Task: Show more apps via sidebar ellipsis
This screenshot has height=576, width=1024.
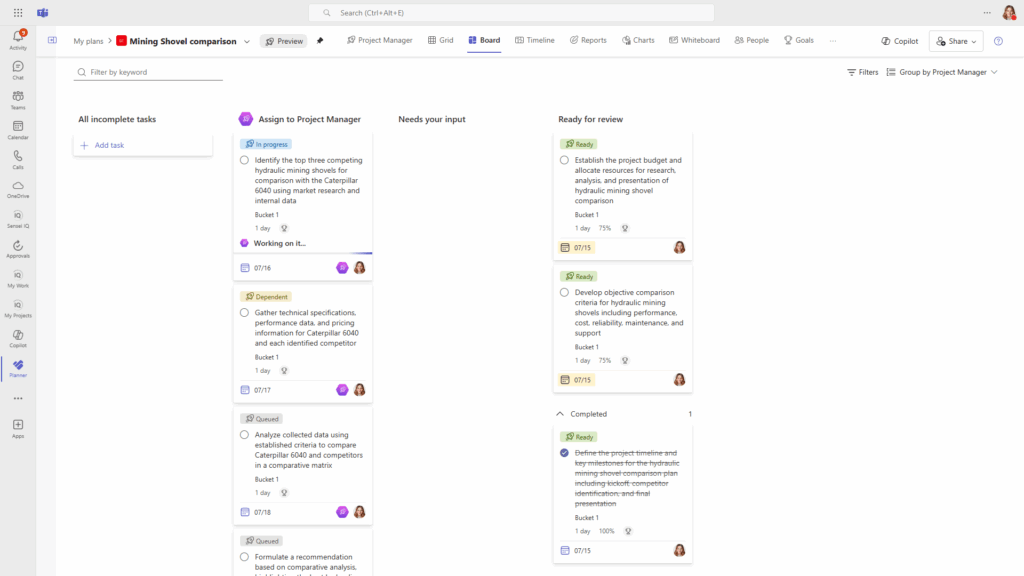Action: (x=18, y=398)
